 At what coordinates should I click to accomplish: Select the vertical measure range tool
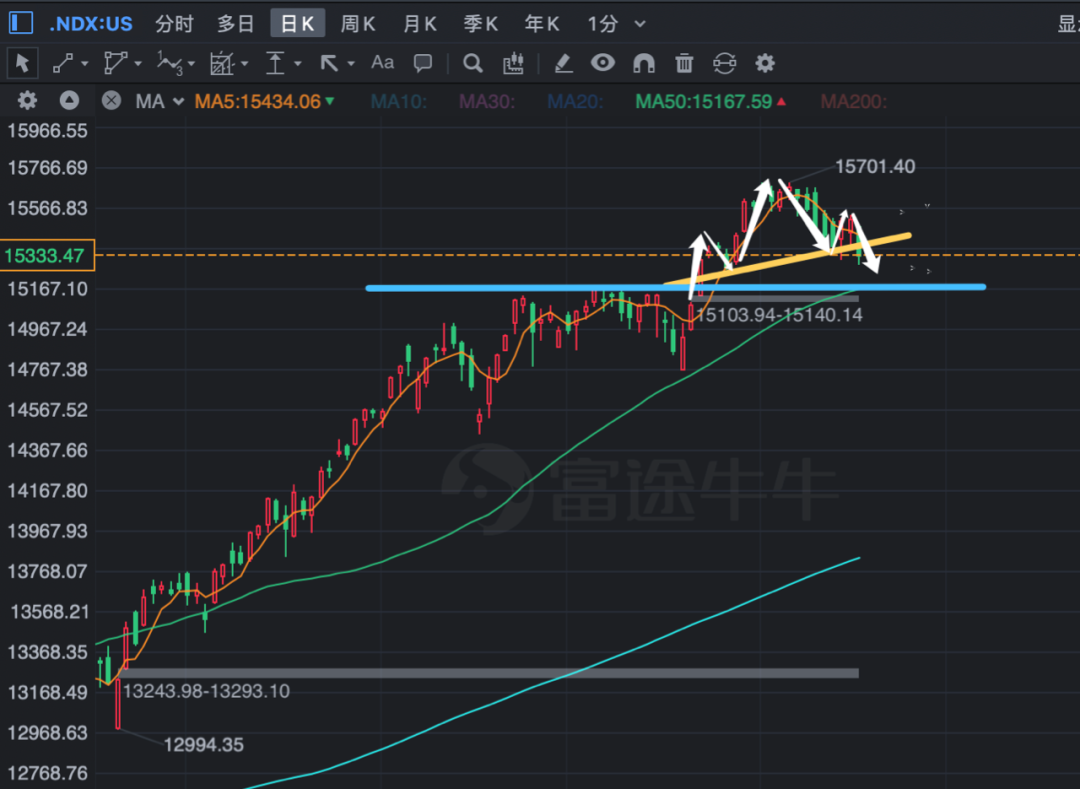tap(276, 63)
